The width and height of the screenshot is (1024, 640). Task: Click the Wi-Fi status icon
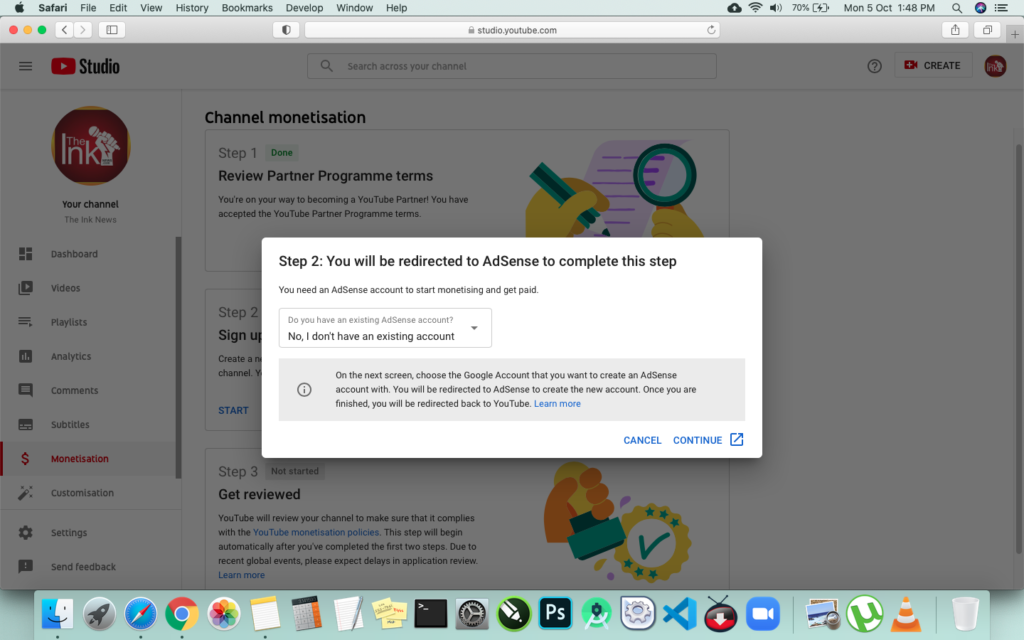(x=755, y=8)
